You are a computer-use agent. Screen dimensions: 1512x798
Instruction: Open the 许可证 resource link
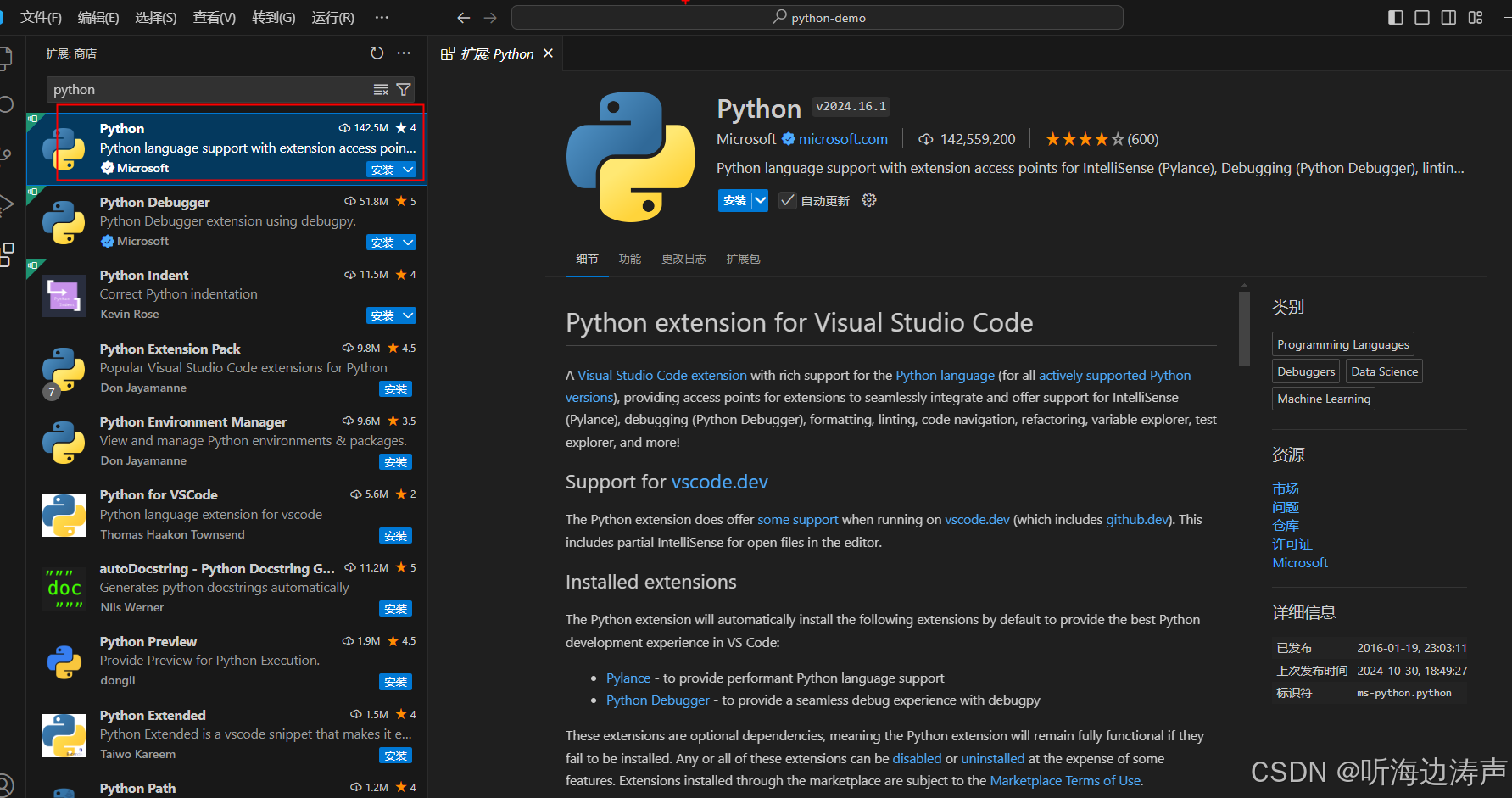pos(1292,544)
